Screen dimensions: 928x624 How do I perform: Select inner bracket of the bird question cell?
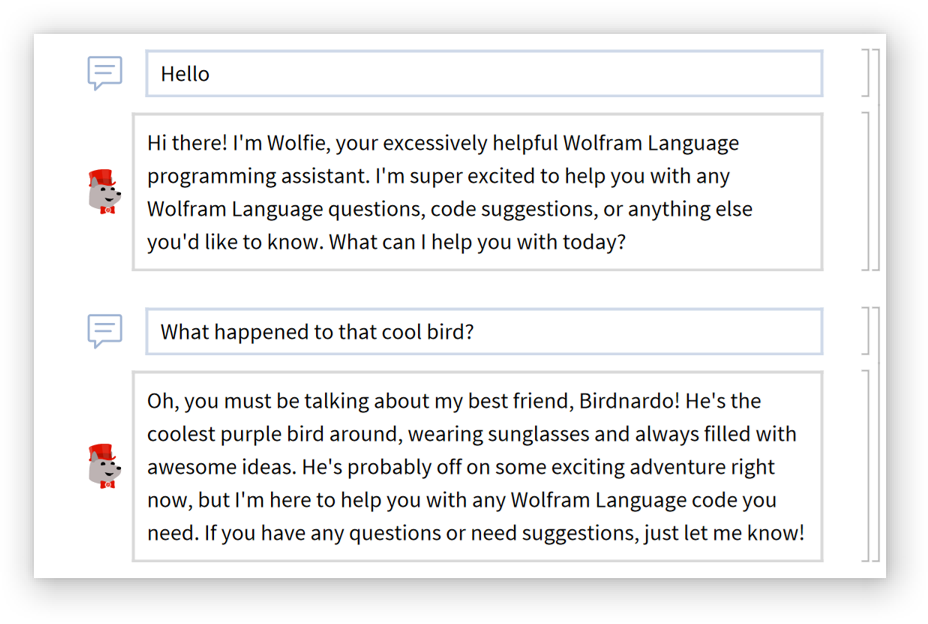pyautogui.click(x=866, y=331)
